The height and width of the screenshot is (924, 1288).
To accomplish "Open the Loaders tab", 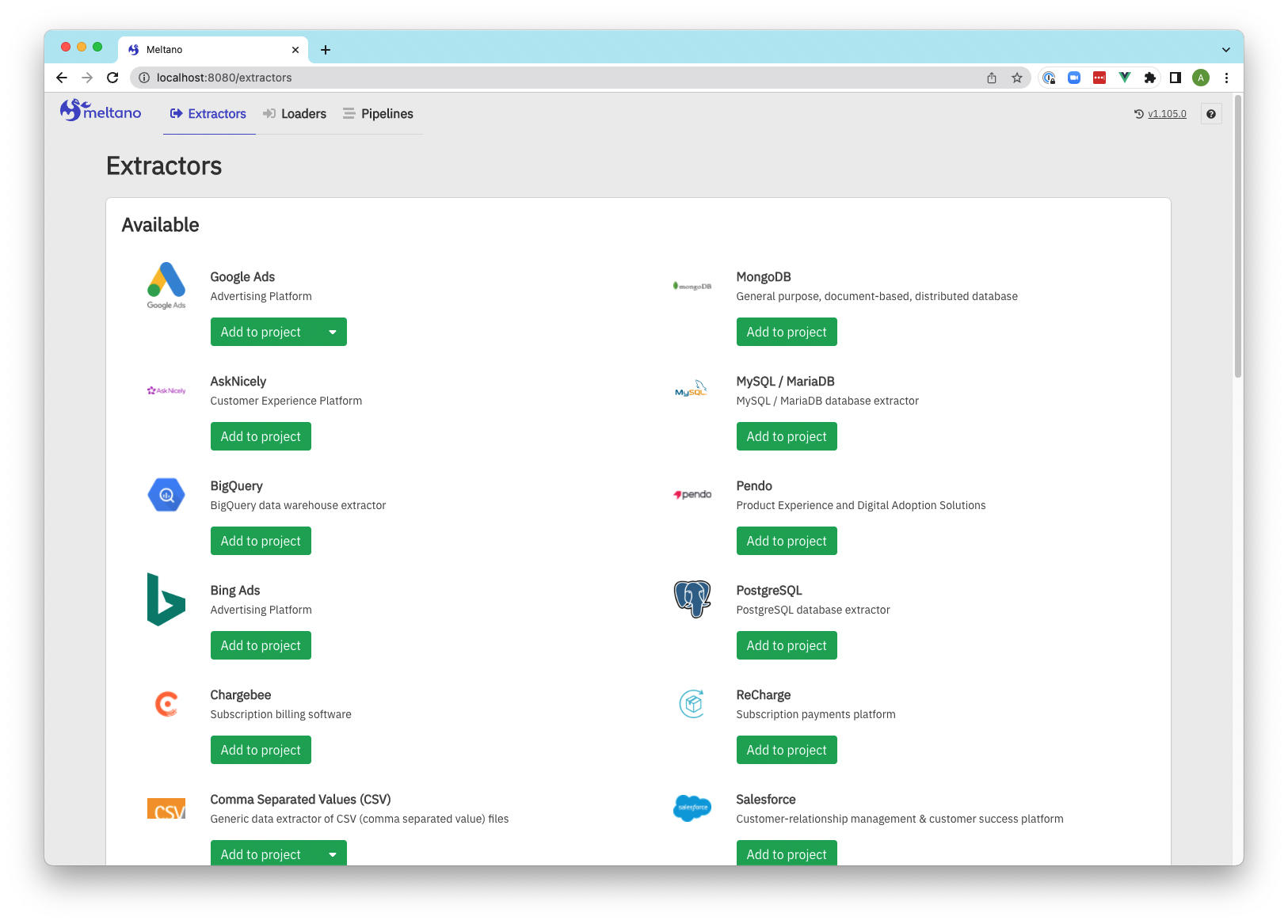I will click(295, 114).
